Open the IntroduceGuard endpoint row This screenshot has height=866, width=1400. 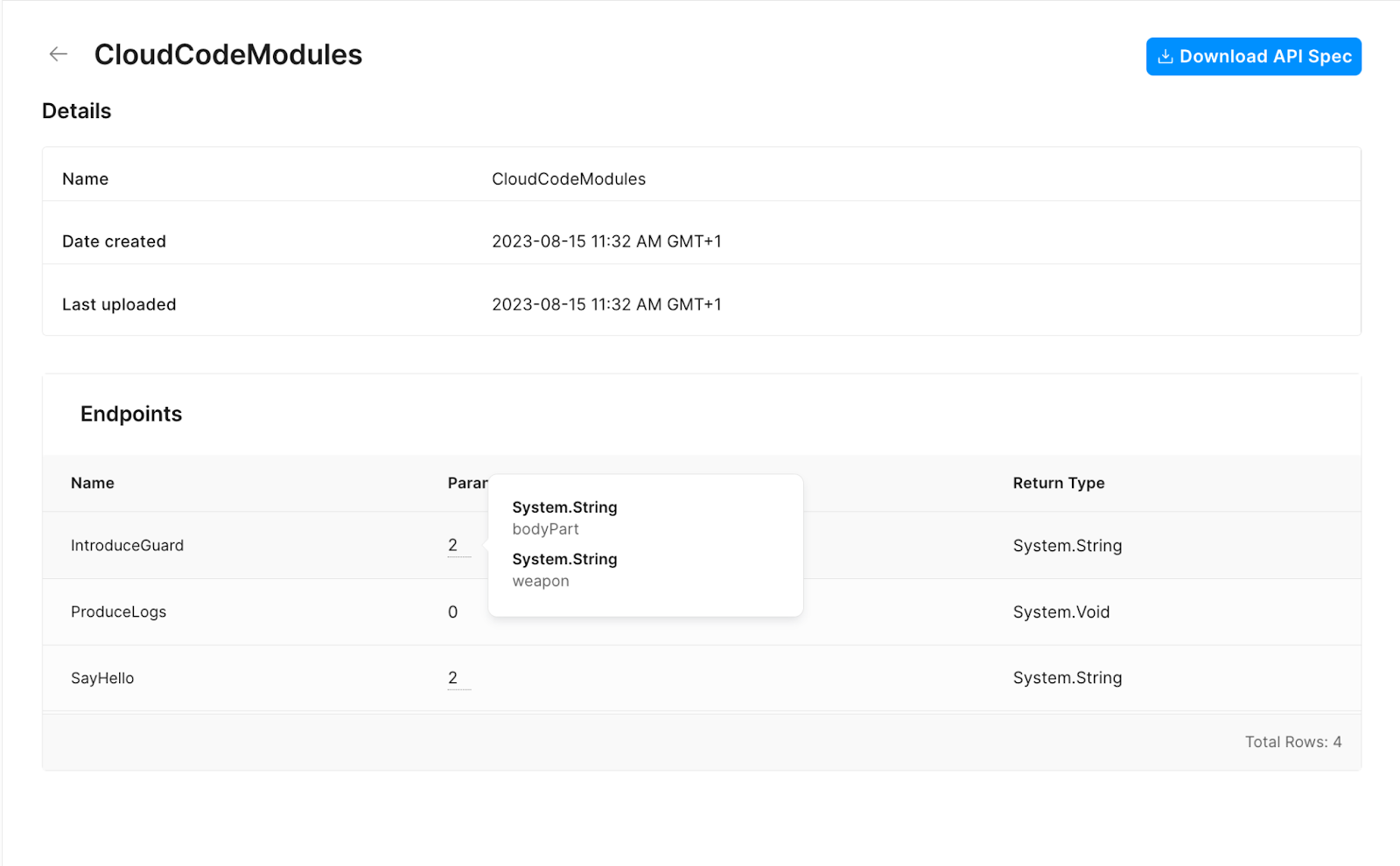[x=128, y=546]
